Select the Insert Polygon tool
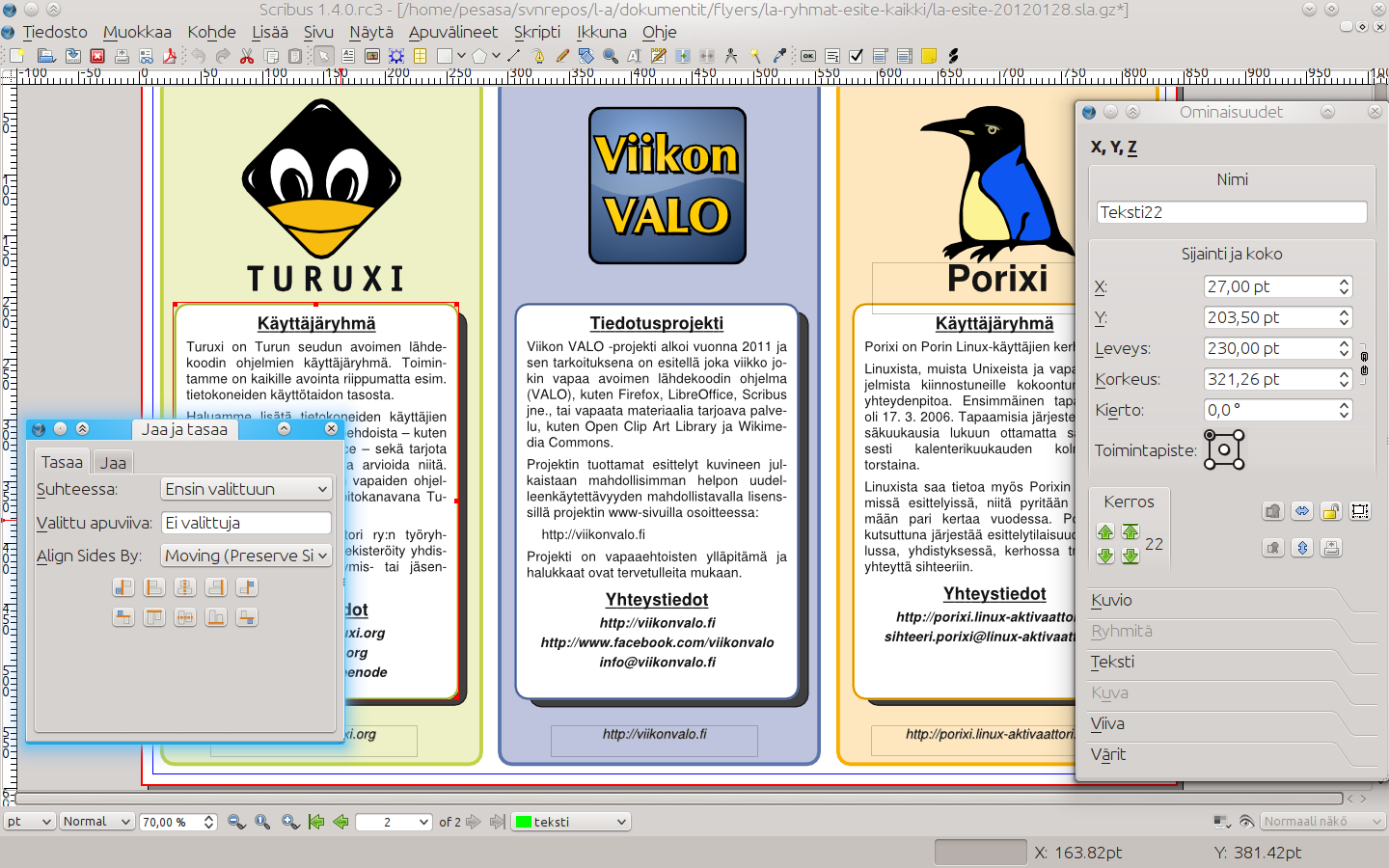The width and height of the screenshot is (1389, 868). 478,56
